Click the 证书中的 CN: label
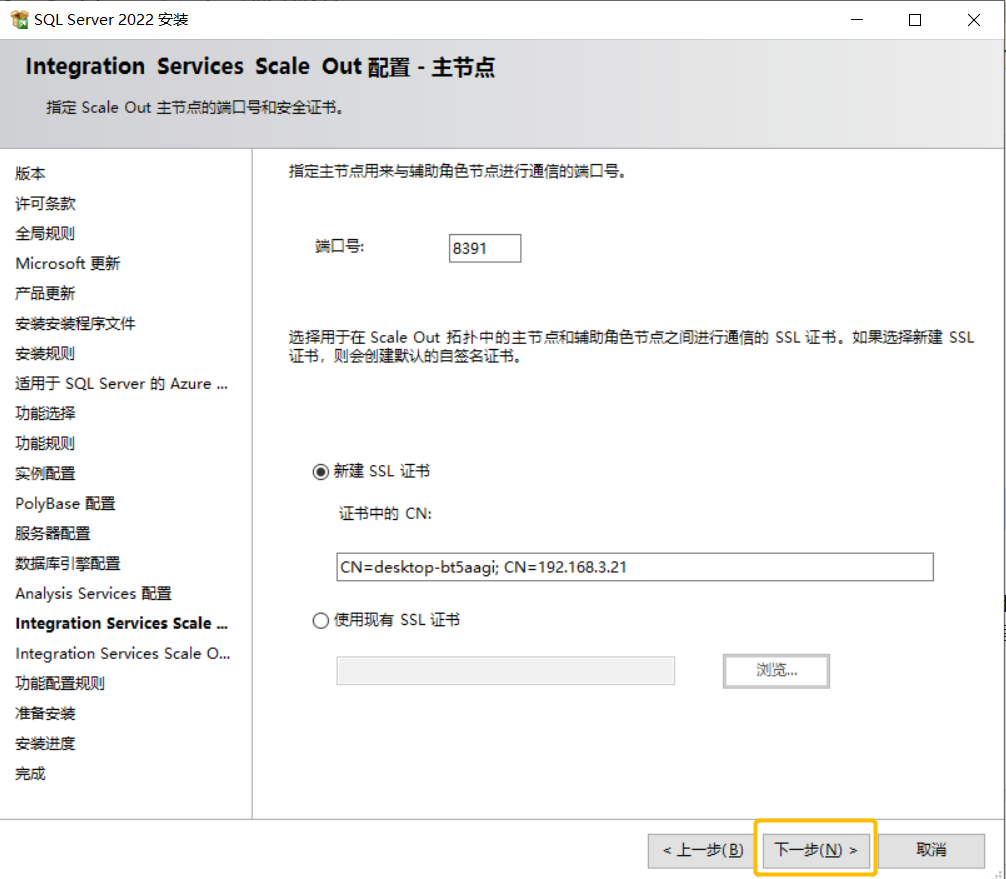 coord(385,514)
